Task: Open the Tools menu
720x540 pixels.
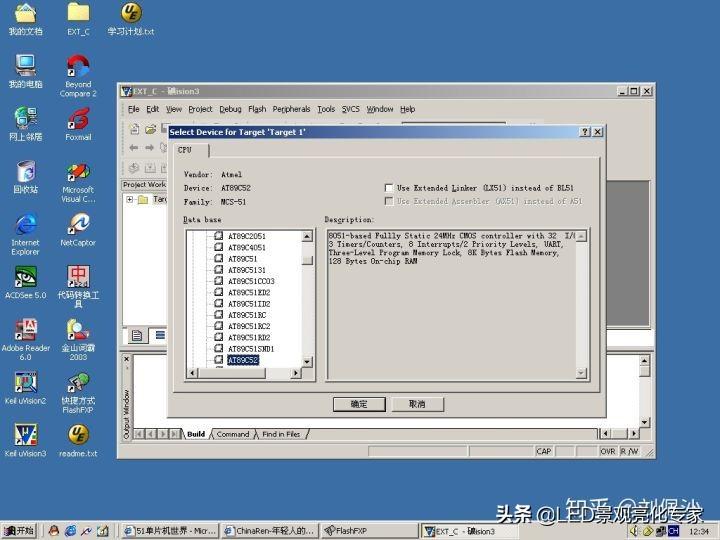Action: point(326,109)
